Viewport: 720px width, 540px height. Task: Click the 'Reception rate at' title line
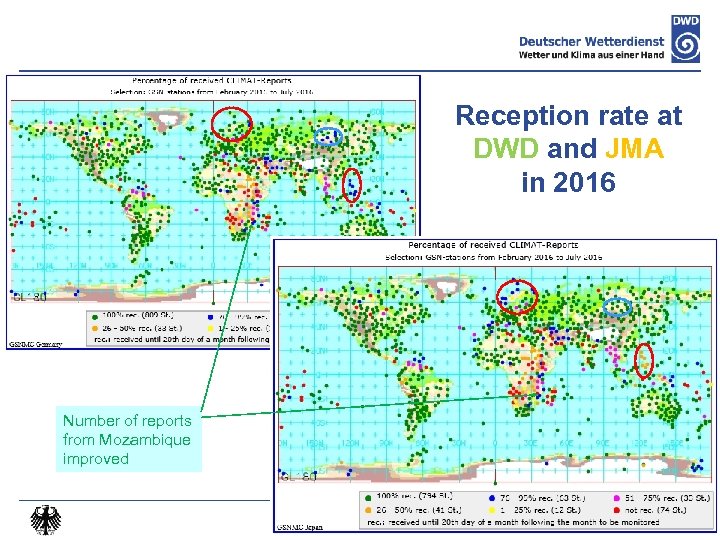pyautogui.click(x=569, y=115)
